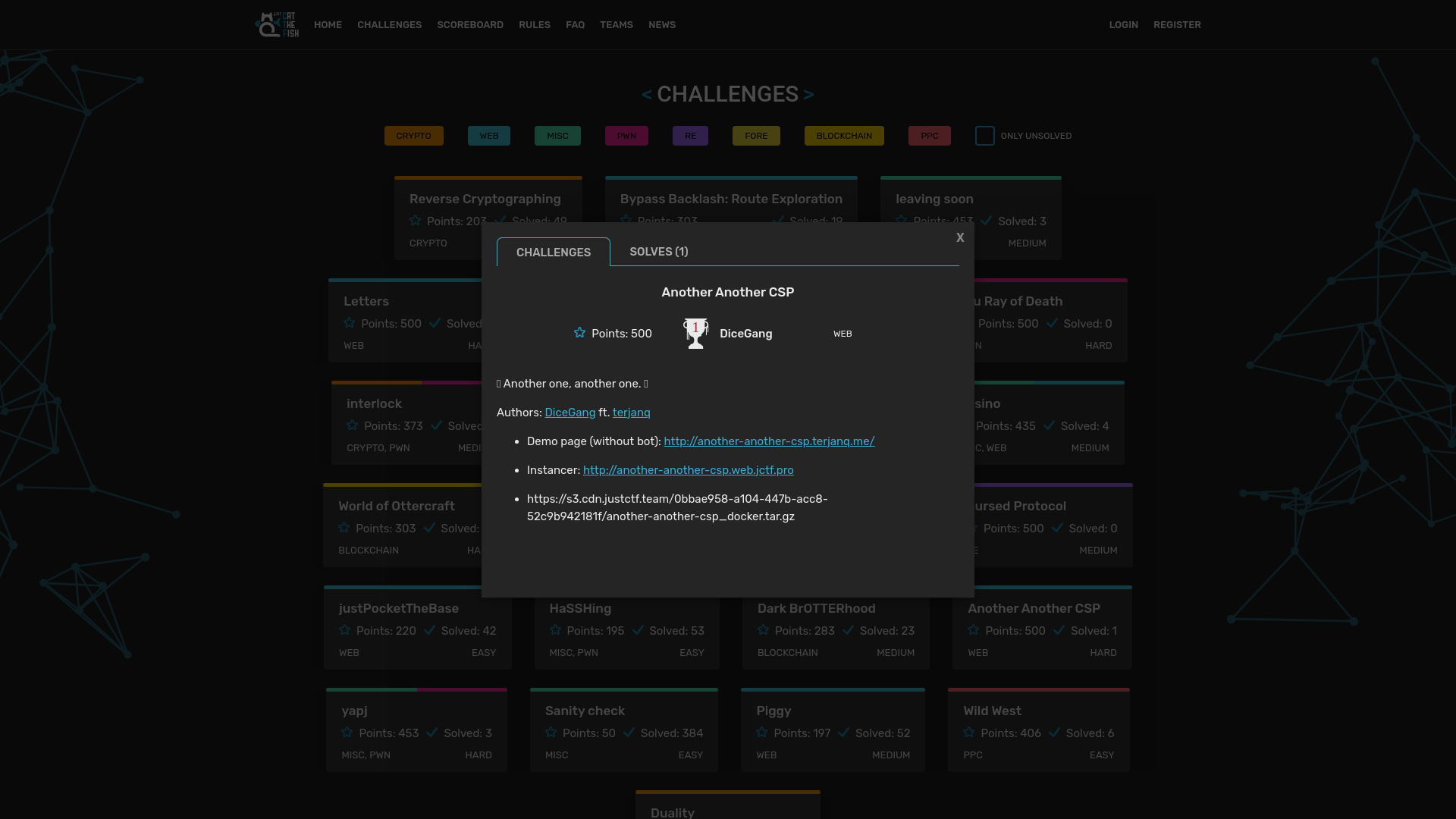This screenshot has width=1456, height=819.
Task: Toggle the MISC category filter
Action: coord(558,135)
